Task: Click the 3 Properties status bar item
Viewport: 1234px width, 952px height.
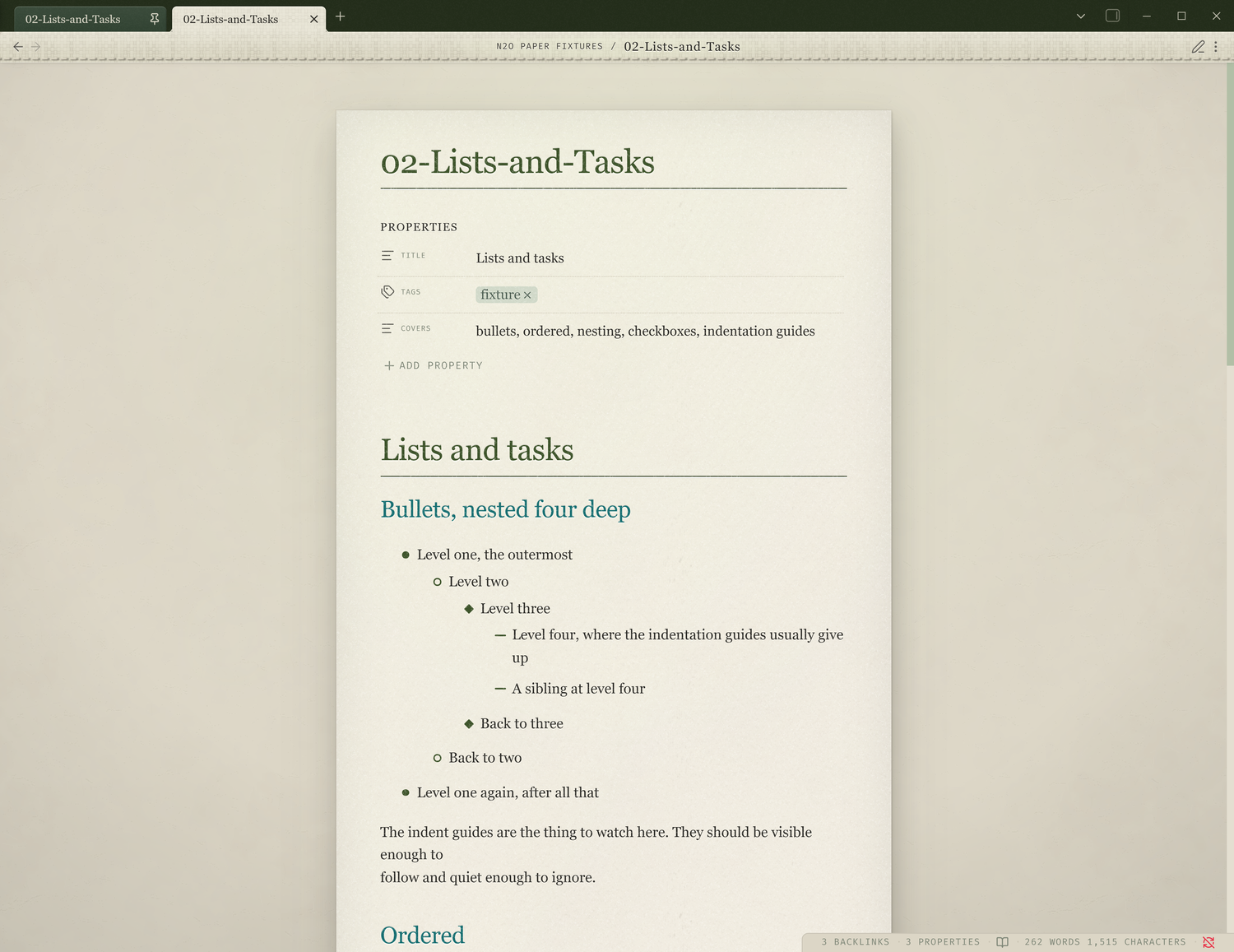Action: [x=943, y=942]
